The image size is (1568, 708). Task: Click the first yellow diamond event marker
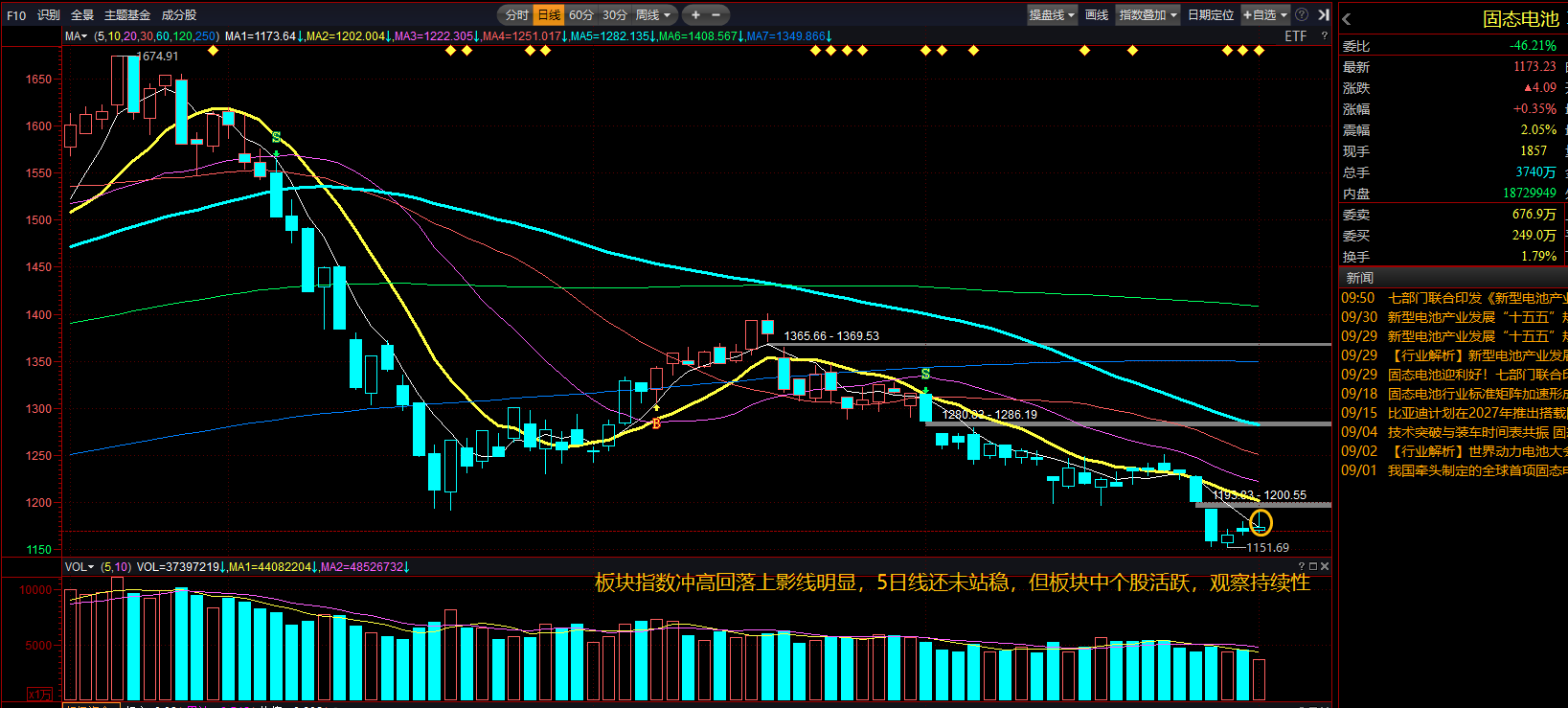click(x=213, y=51)
